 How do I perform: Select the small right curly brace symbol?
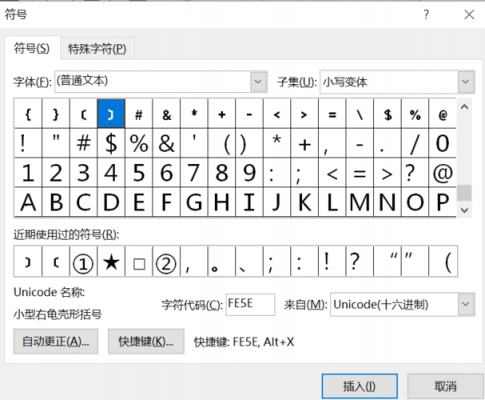[x=56, y=114]
